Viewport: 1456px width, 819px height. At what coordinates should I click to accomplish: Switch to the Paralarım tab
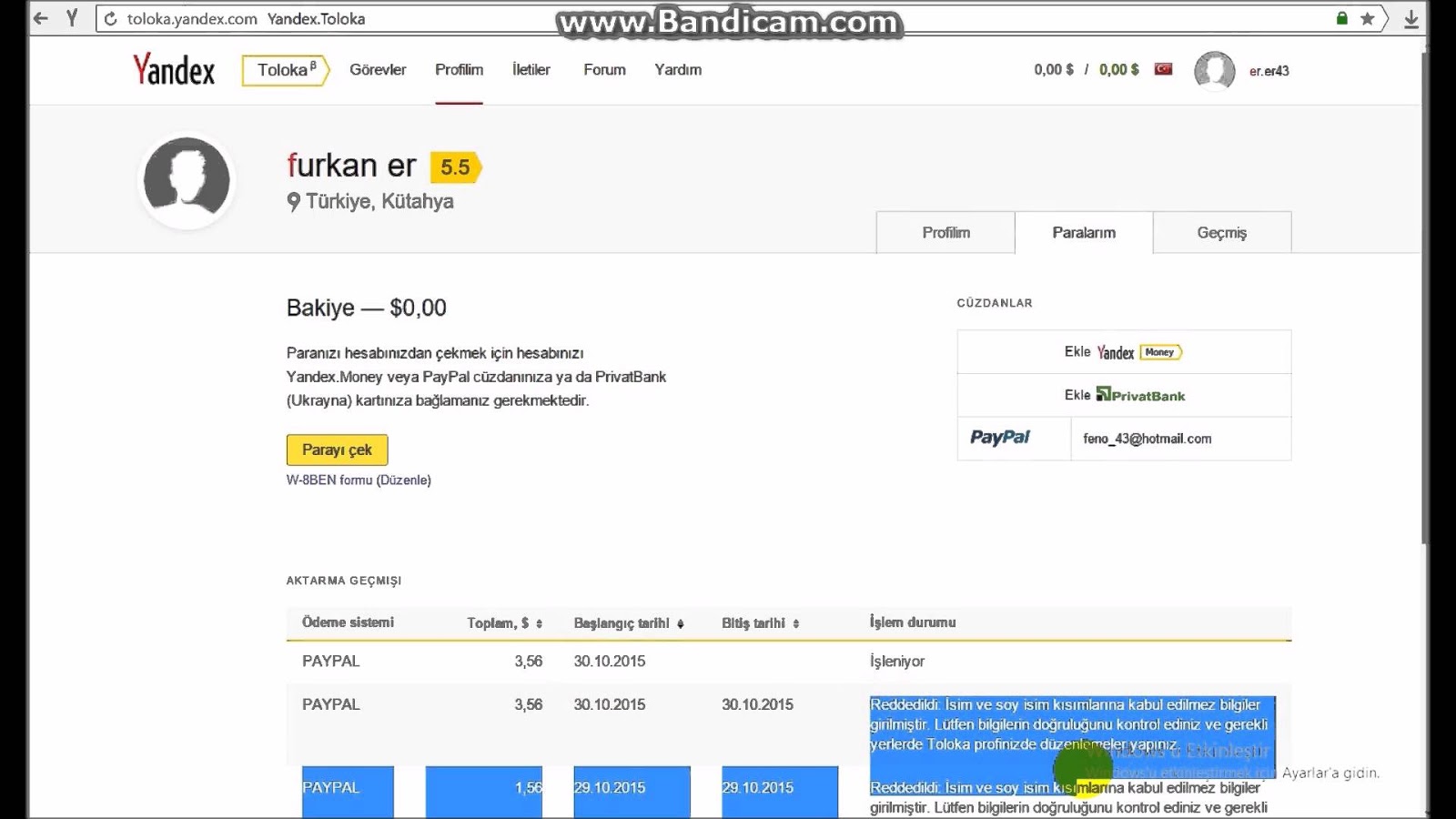(x=1084, y=233)
